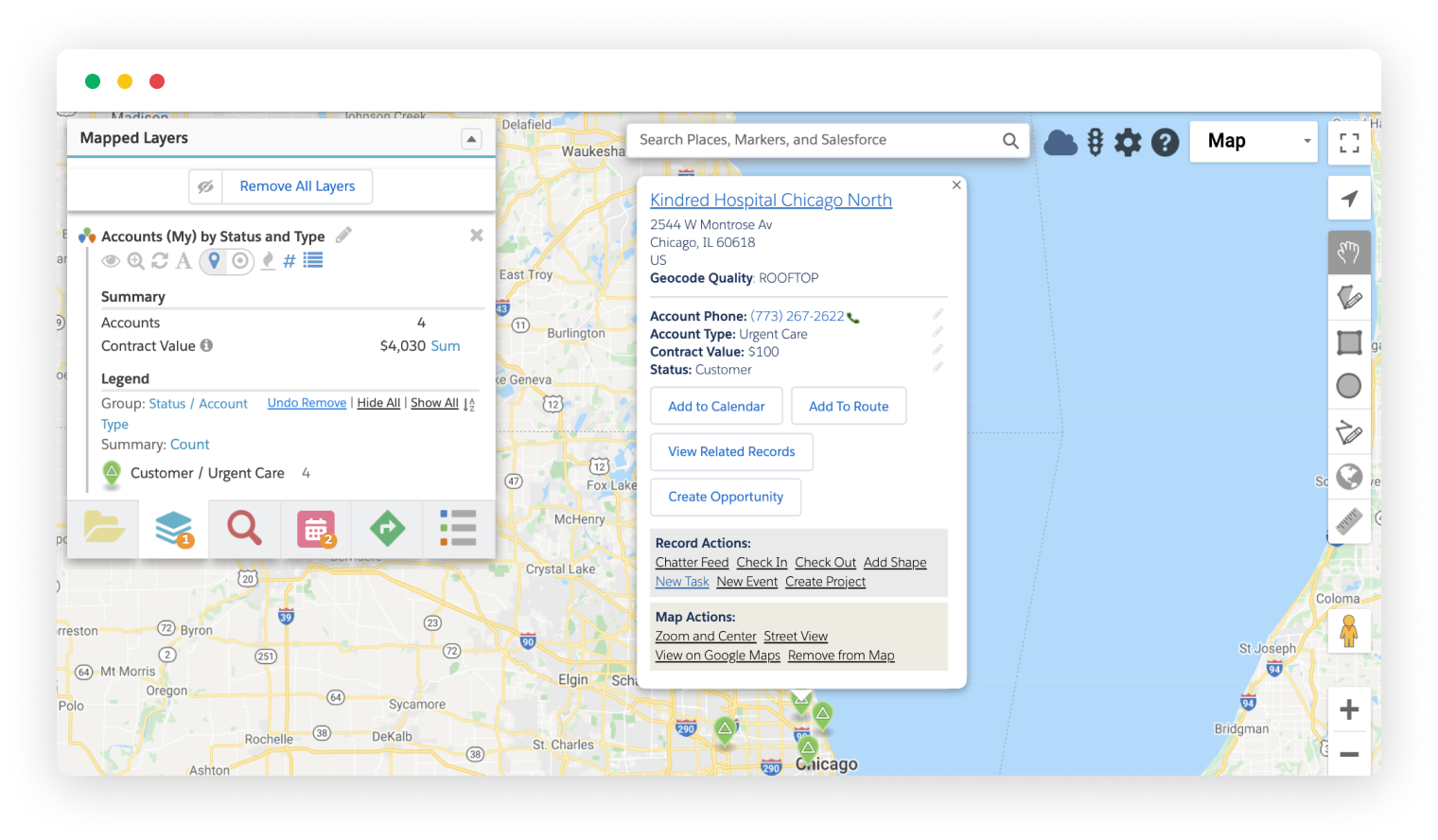Viewport: 1438px width, 840px height.
Task: Click the Remove All Layers button
Action: [x=297, y=186]
